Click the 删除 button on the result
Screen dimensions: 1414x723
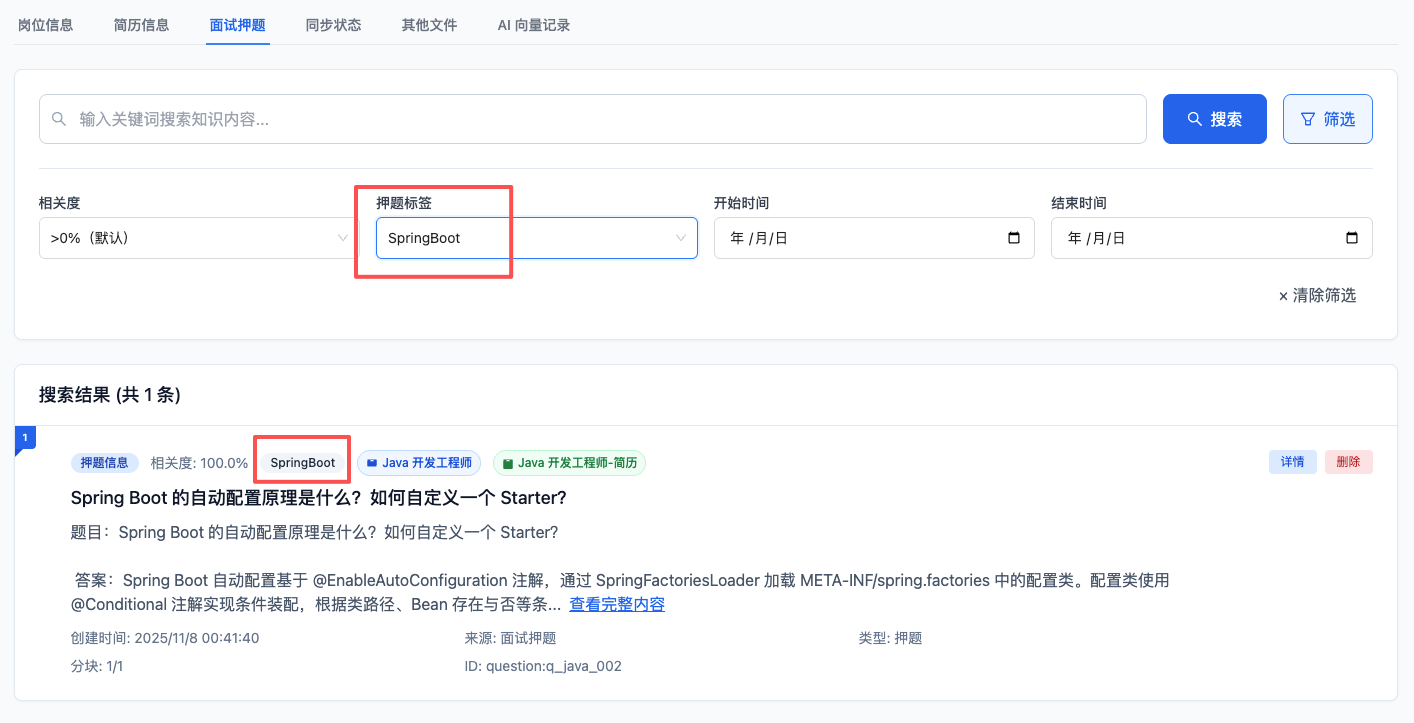(1349, 462)
